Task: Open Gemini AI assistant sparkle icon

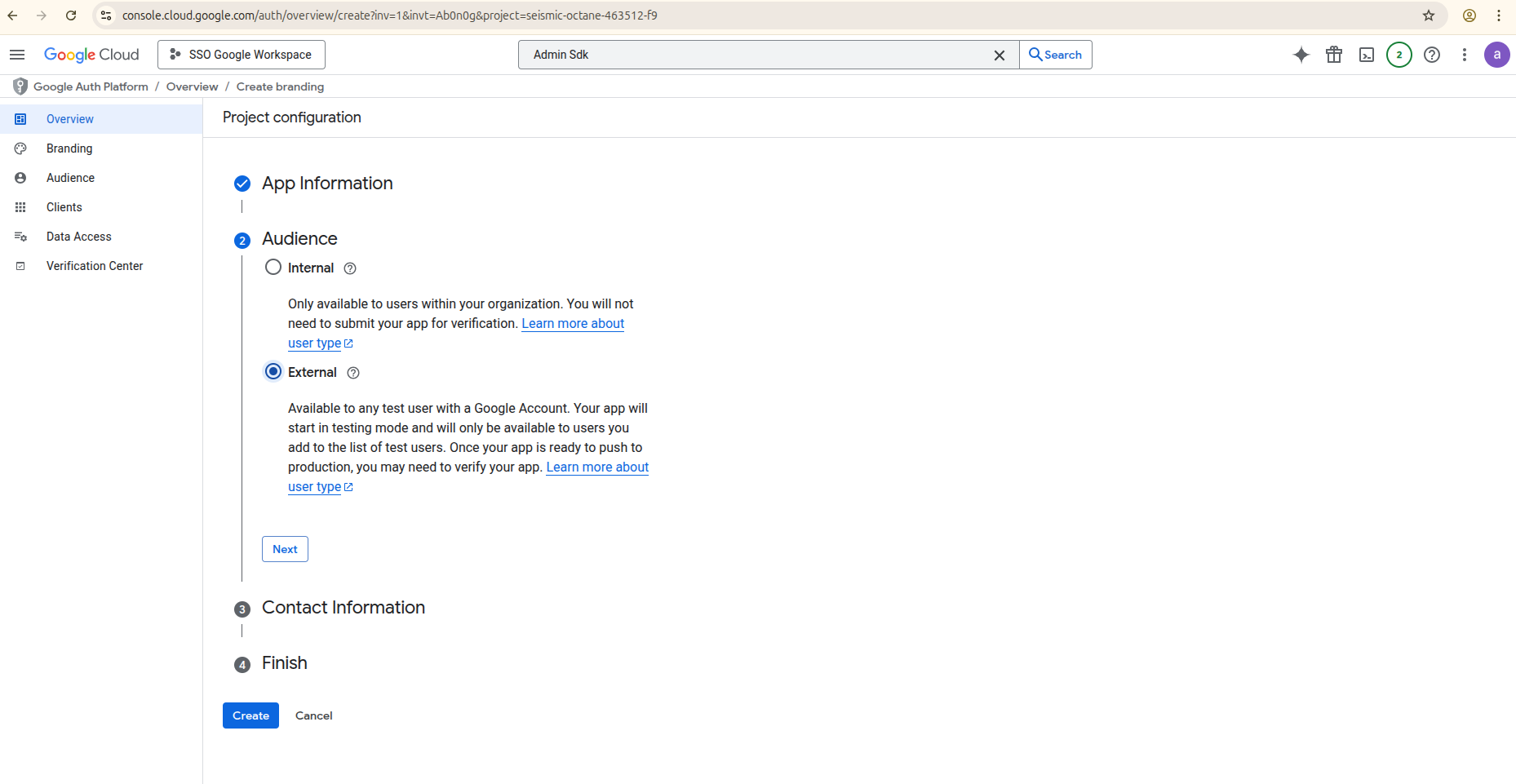Action: [1301, 55]
